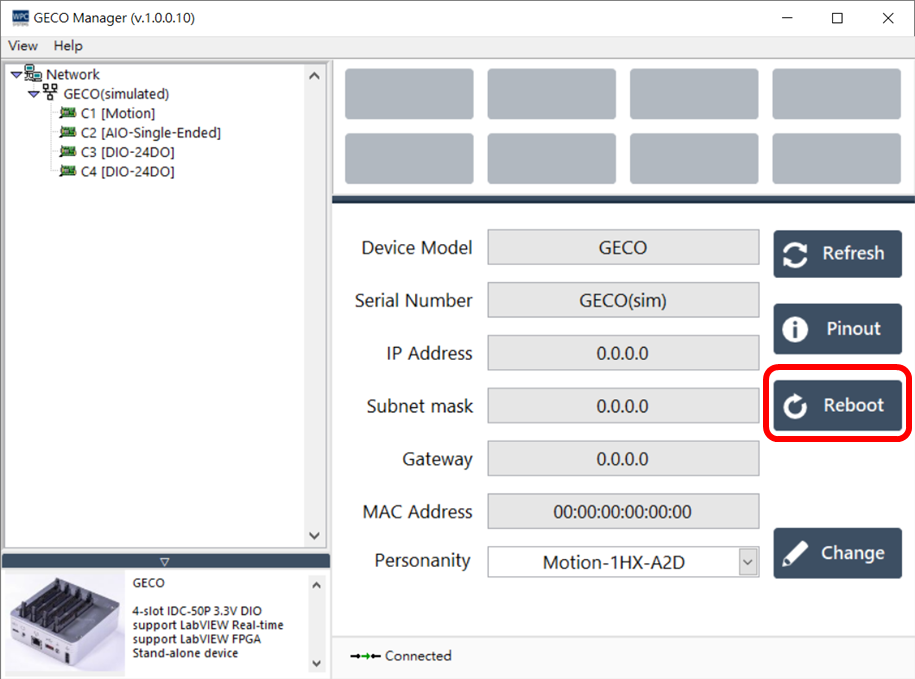Open the Personanity dropdown

(x=748, y=562)
